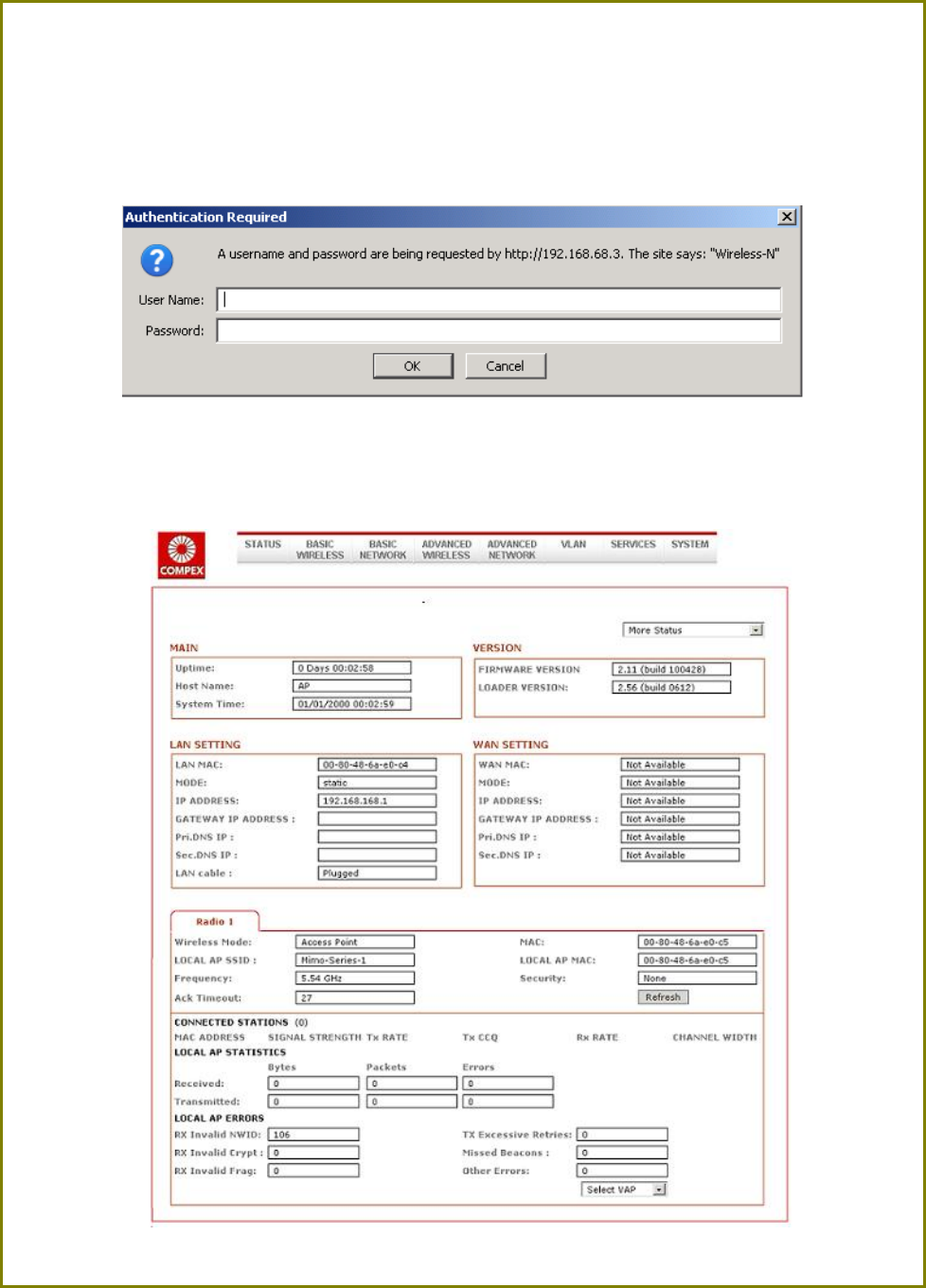Select the WAN MODE Not Available field
This screenshot has width=926, height=1288.
coord(680,783)
